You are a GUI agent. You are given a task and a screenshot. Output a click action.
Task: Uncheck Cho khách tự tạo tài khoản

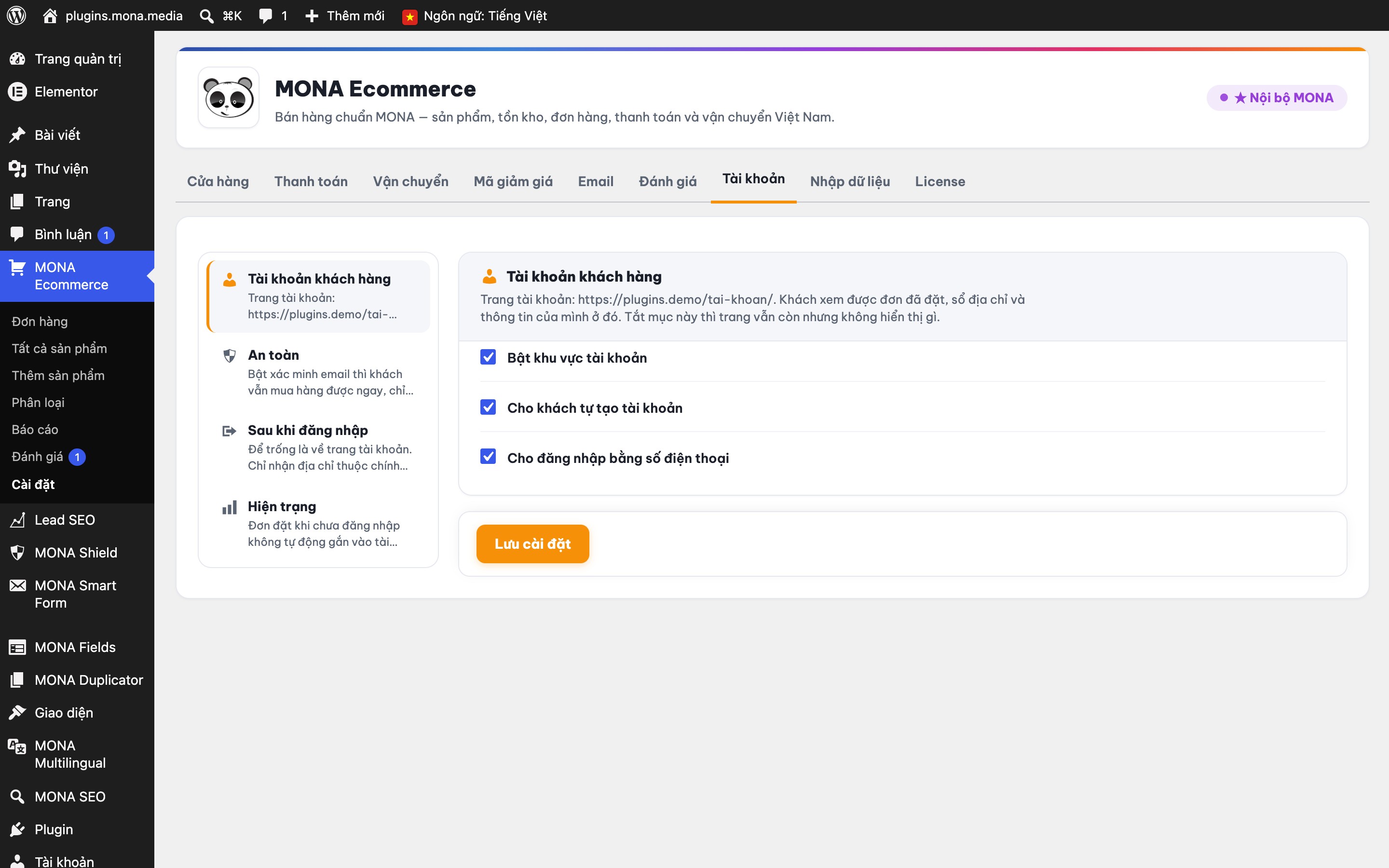coord(488,407)
